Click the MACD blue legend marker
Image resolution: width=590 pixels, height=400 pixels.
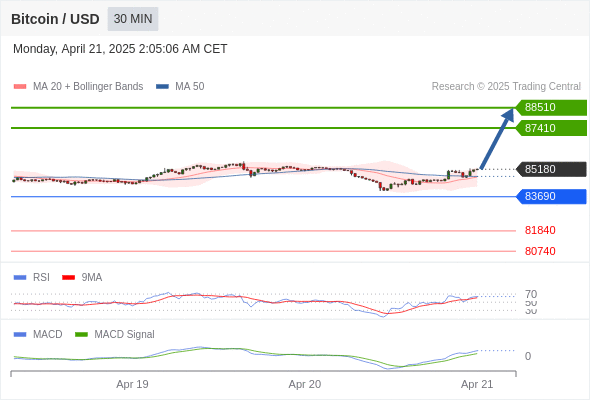pyautogui.click(x=20, y=334)
